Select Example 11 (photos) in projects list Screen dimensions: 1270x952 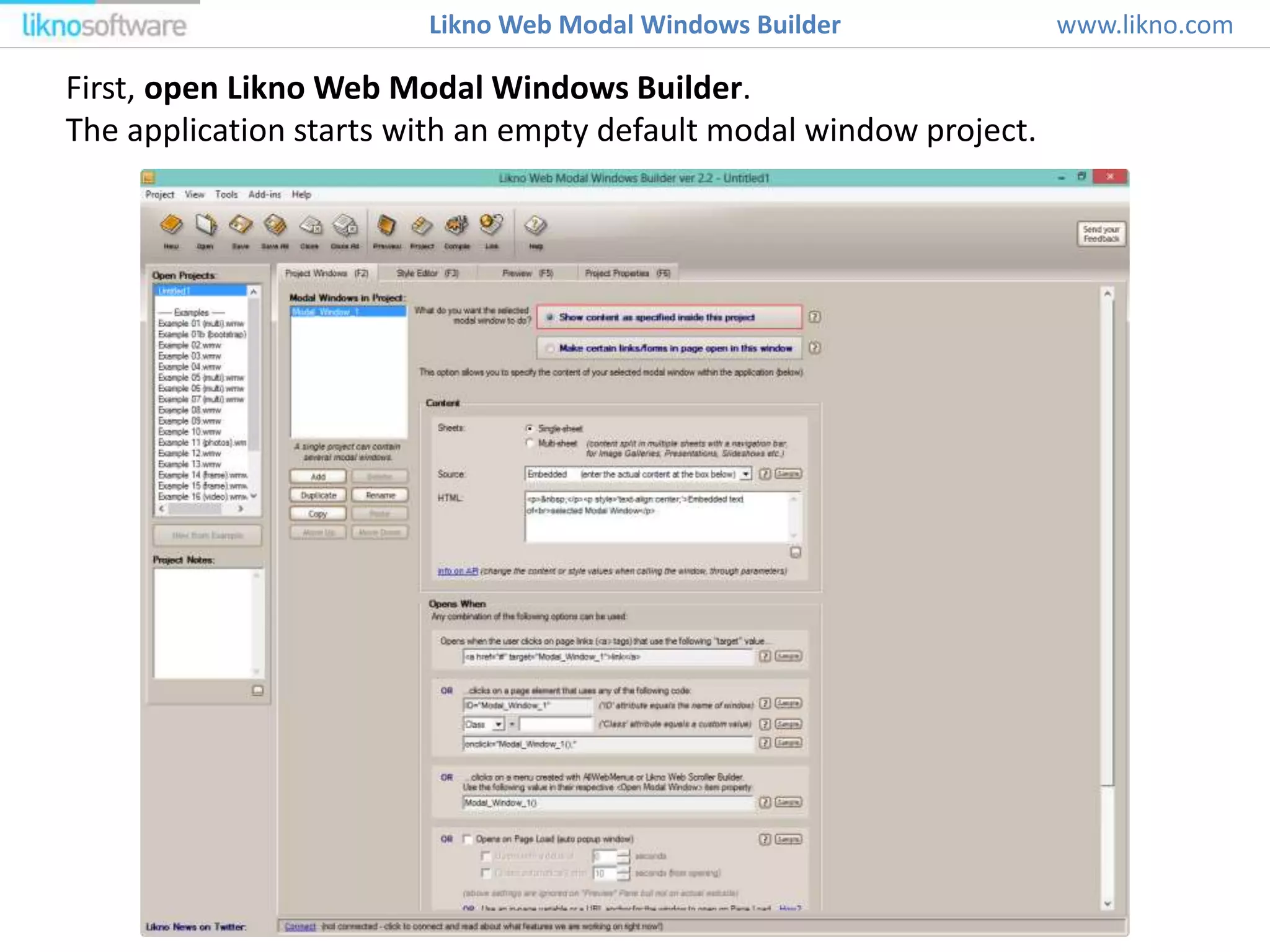pos(202,443)
